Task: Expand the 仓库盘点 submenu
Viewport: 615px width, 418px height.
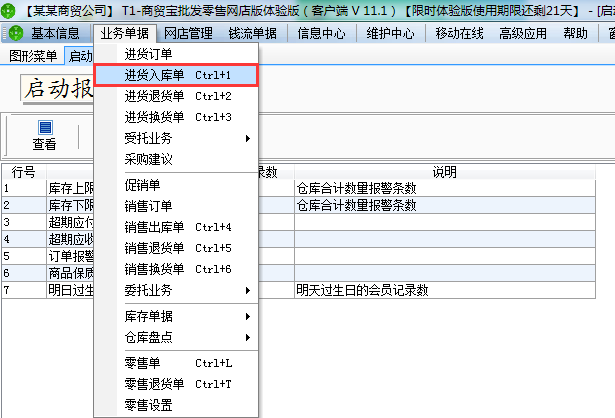Action: pyautogui.click(x=176, y=337)
